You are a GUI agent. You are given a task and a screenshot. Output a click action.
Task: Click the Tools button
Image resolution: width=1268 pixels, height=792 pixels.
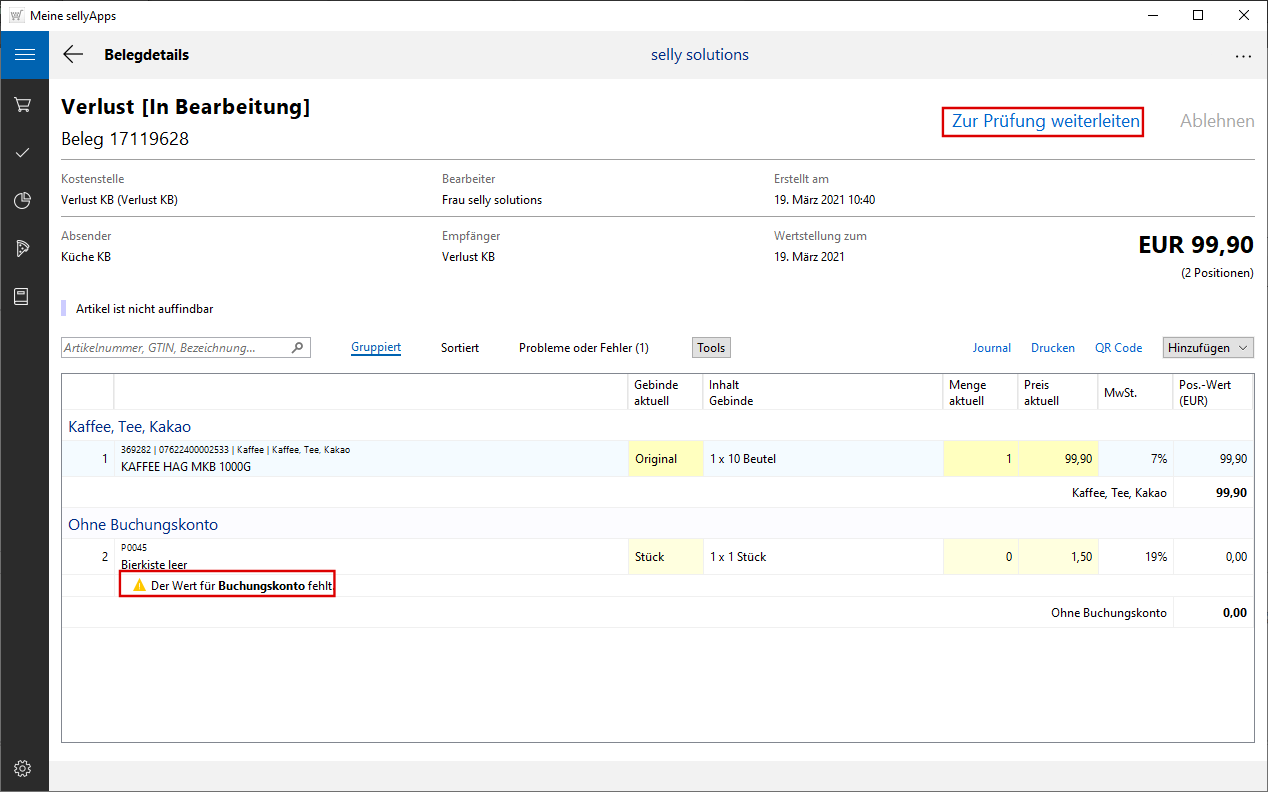711,348
